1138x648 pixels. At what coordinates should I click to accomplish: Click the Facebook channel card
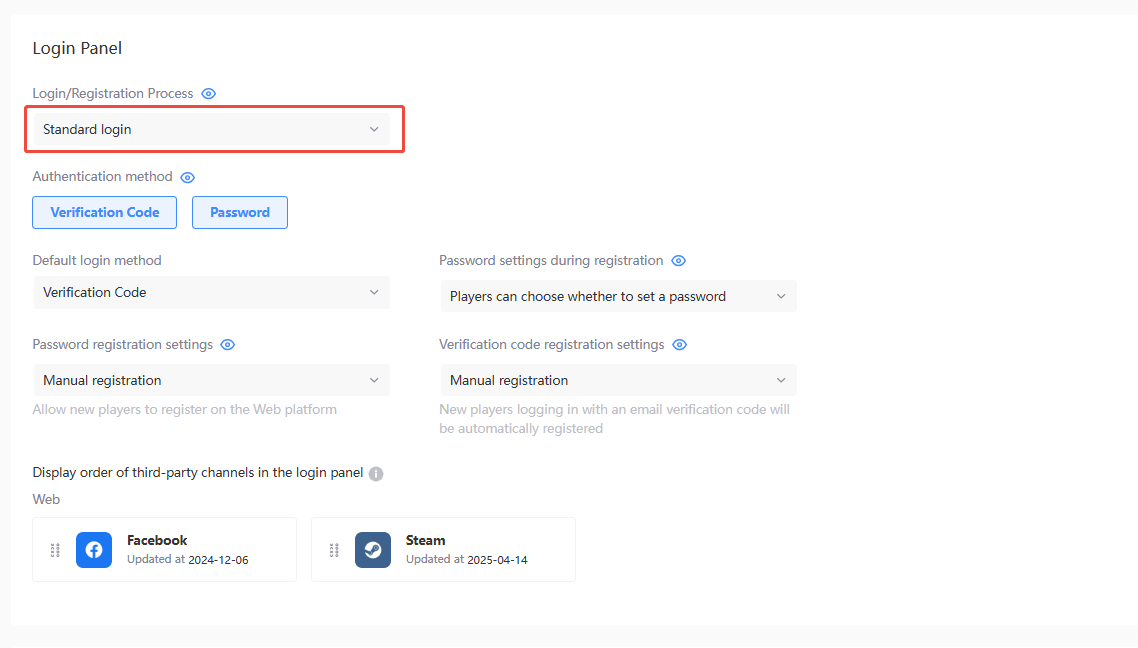coord(165,549)
